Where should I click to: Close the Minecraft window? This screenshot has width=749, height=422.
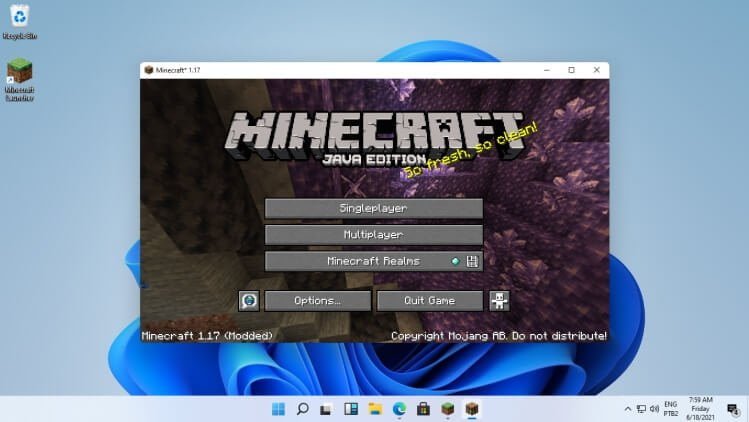(x=597, y=70)
